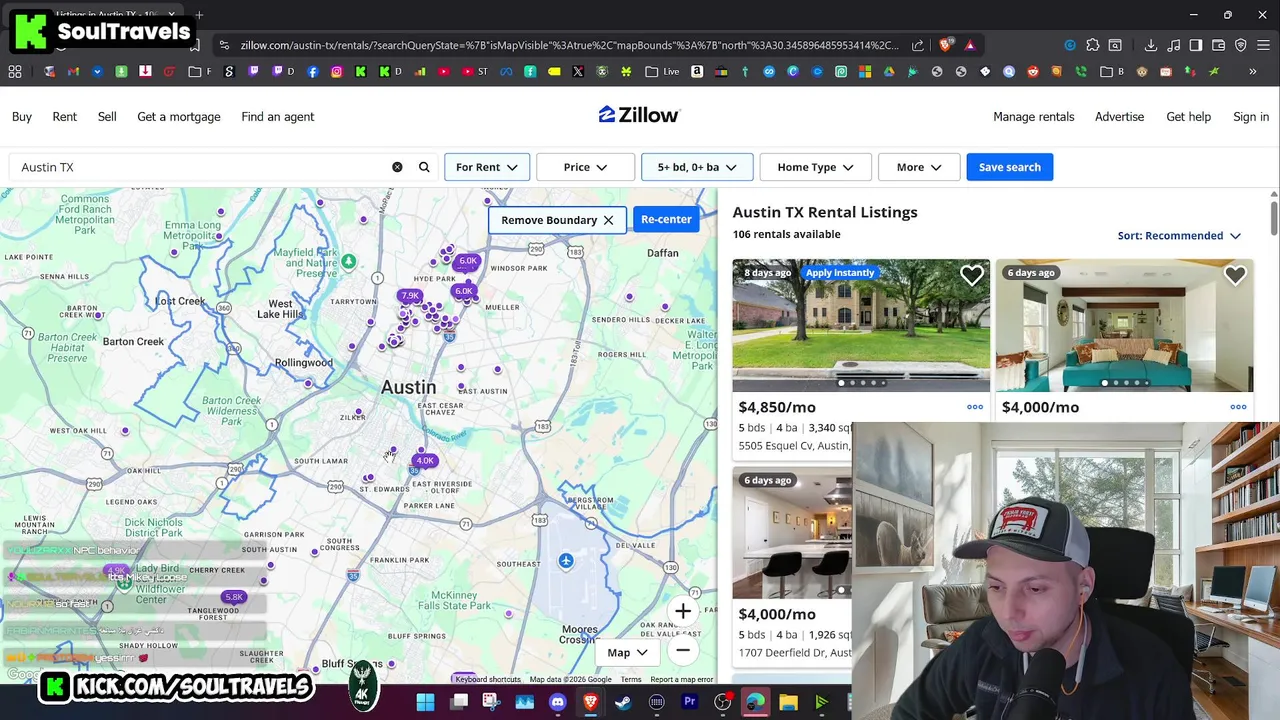This screenshot has height=720, width=1280.
Task: Expand the 5+ bd, 0+ ba filter
Action: 697,167
